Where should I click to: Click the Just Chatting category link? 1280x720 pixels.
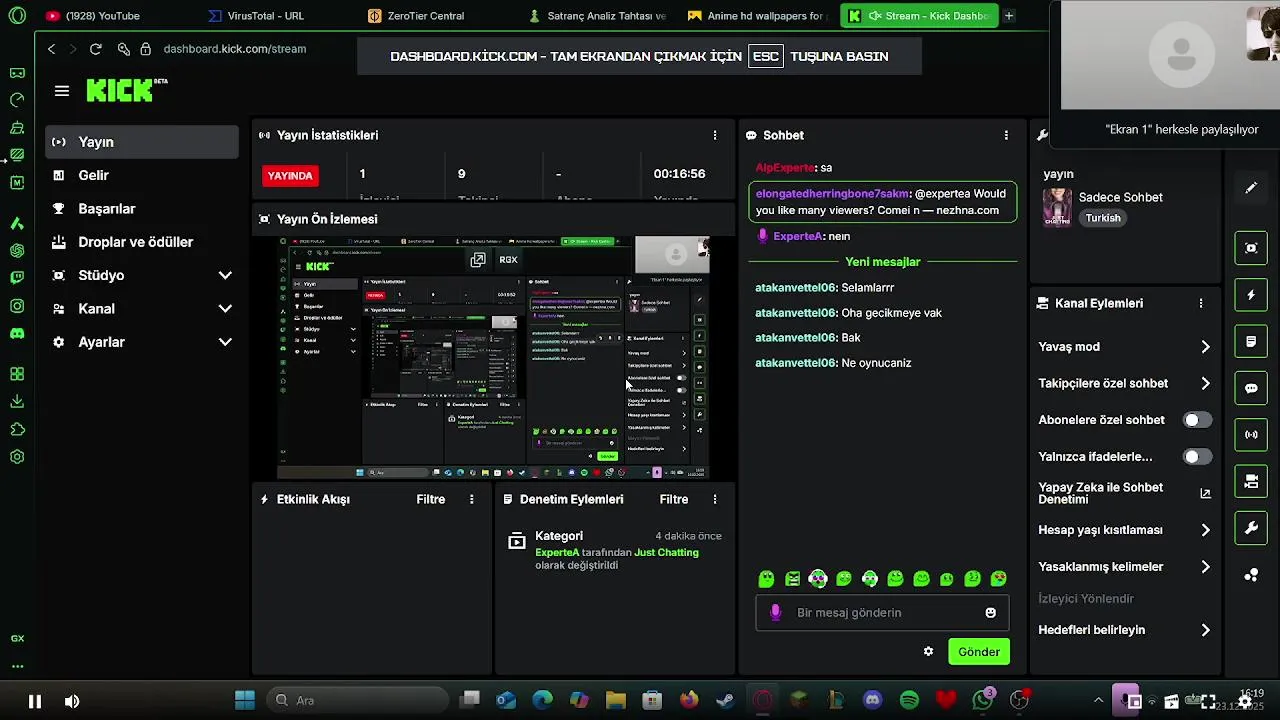point(667,553)
